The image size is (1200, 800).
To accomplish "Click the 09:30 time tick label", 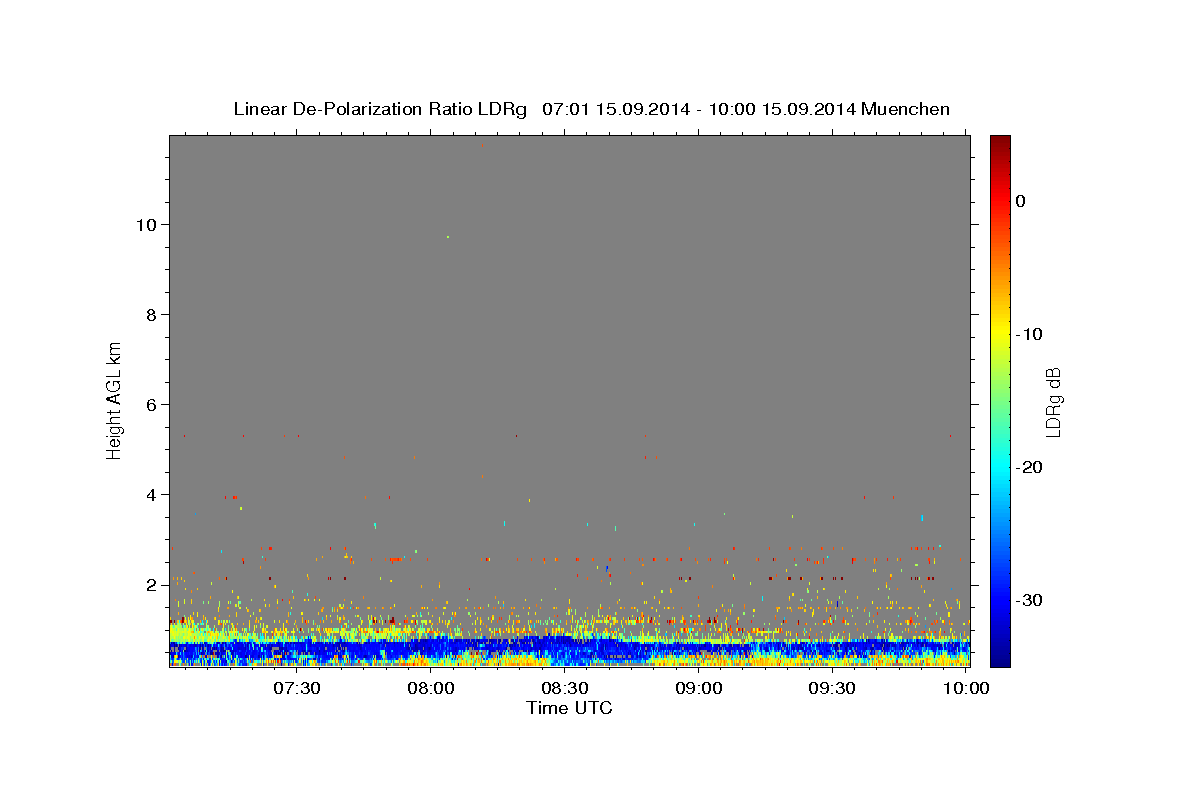I will tap(832, 689).
